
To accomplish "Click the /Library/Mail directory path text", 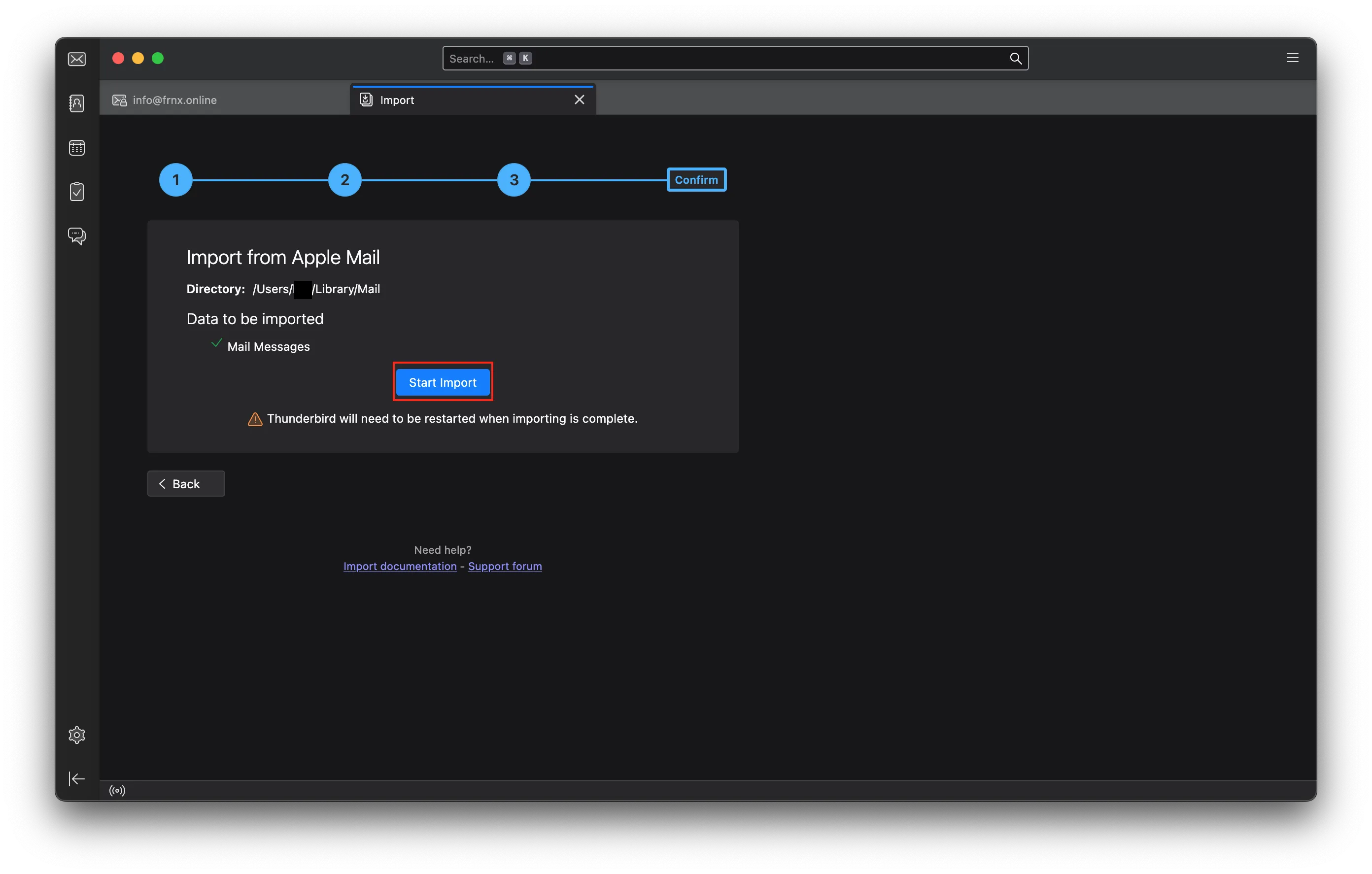I will click(316, 289).
